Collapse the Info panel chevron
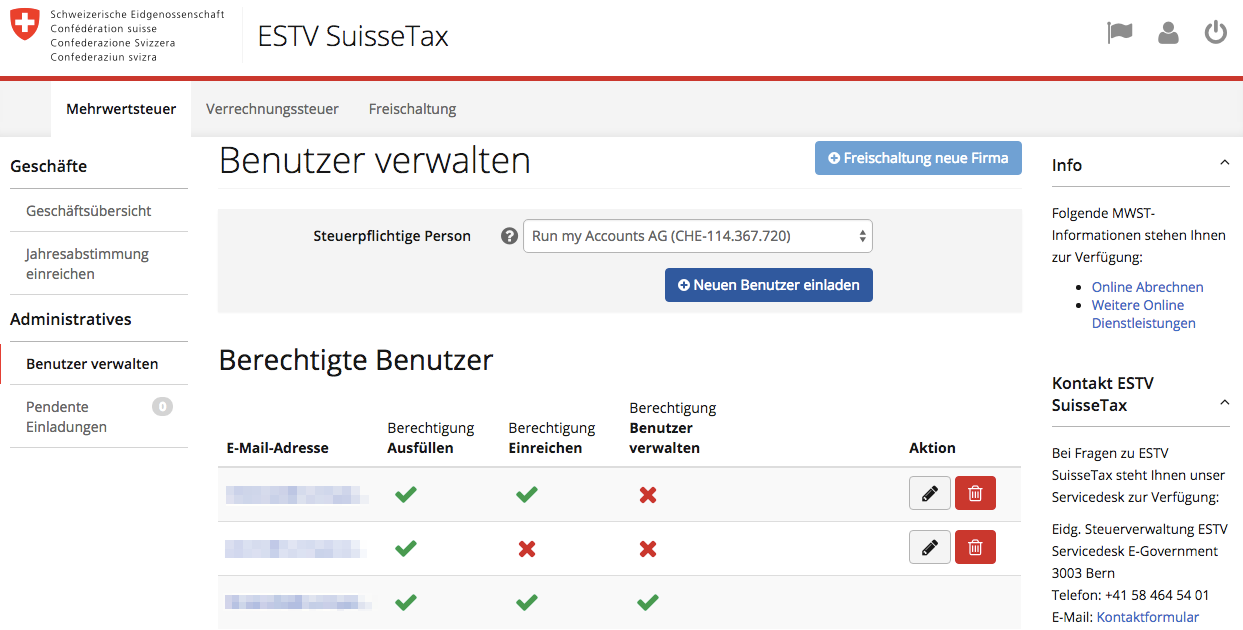 1224,164
